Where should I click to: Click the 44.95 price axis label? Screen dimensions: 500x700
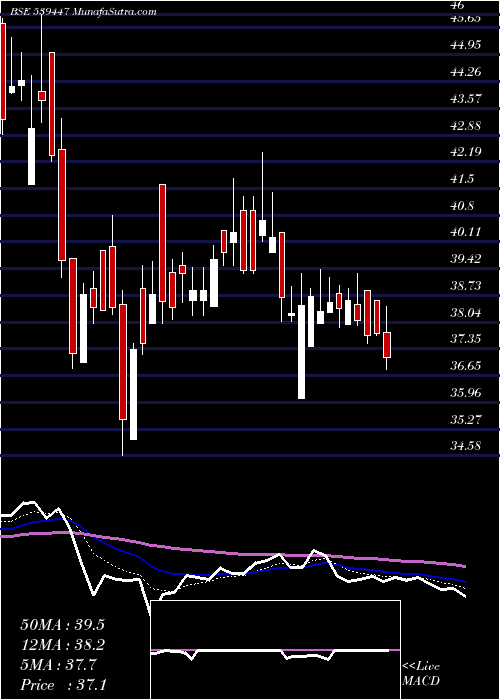click(x=465, y=45)
